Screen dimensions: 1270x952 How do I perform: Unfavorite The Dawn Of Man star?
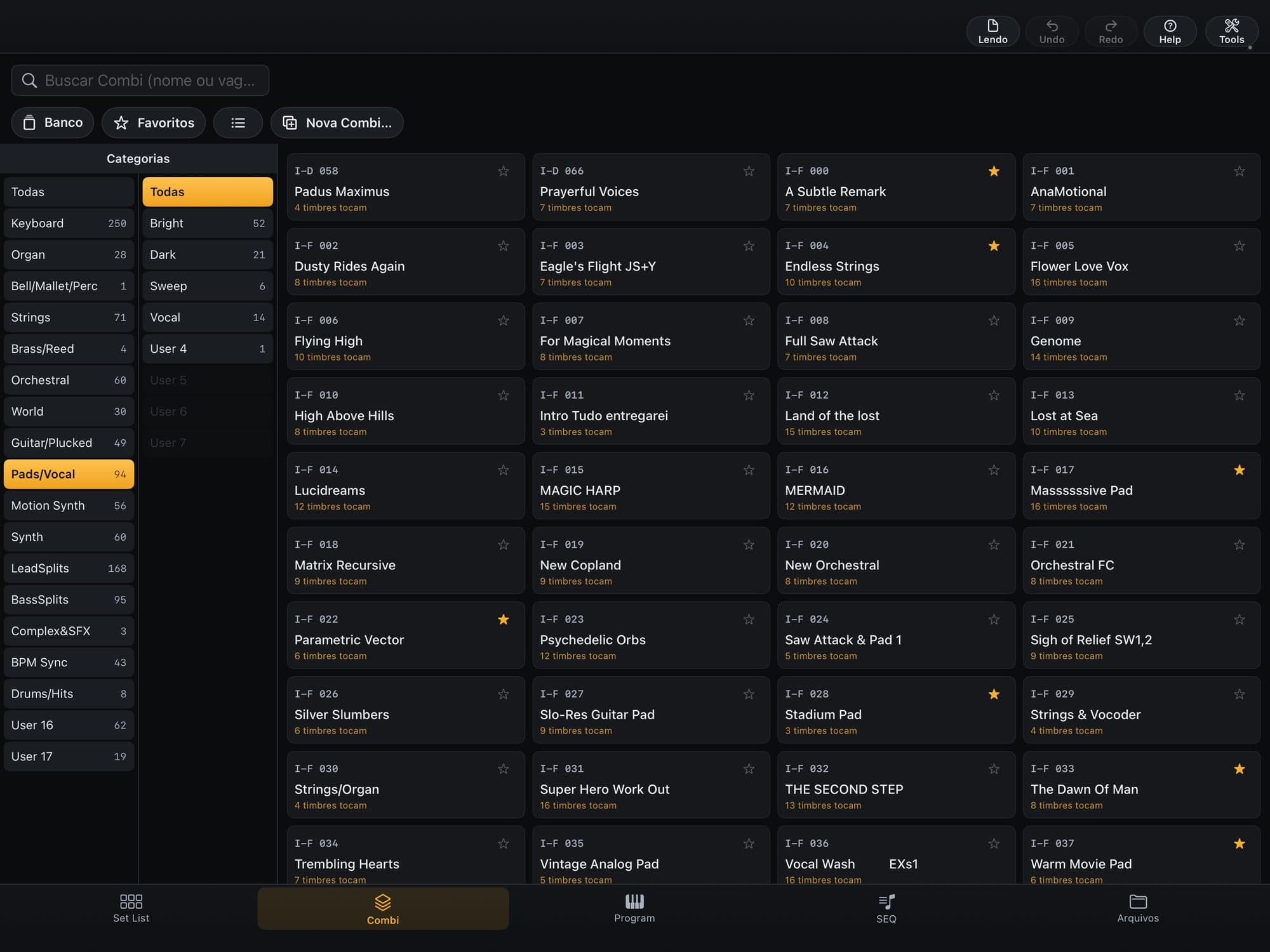tap(1239, 769)
